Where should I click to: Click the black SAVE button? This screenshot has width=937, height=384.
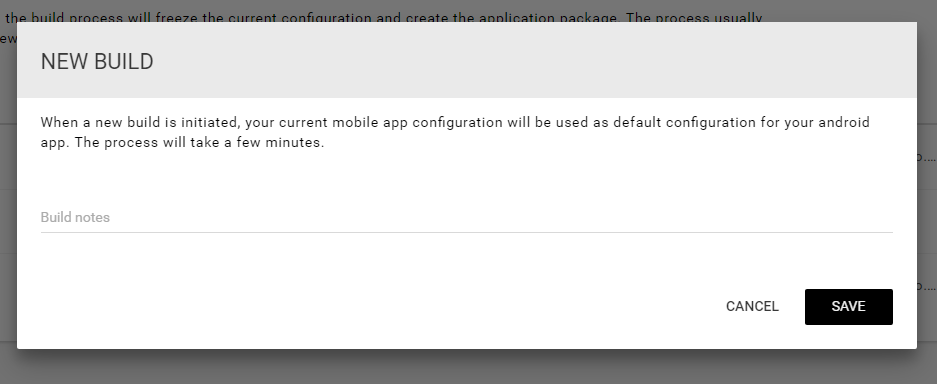point(849,307)
